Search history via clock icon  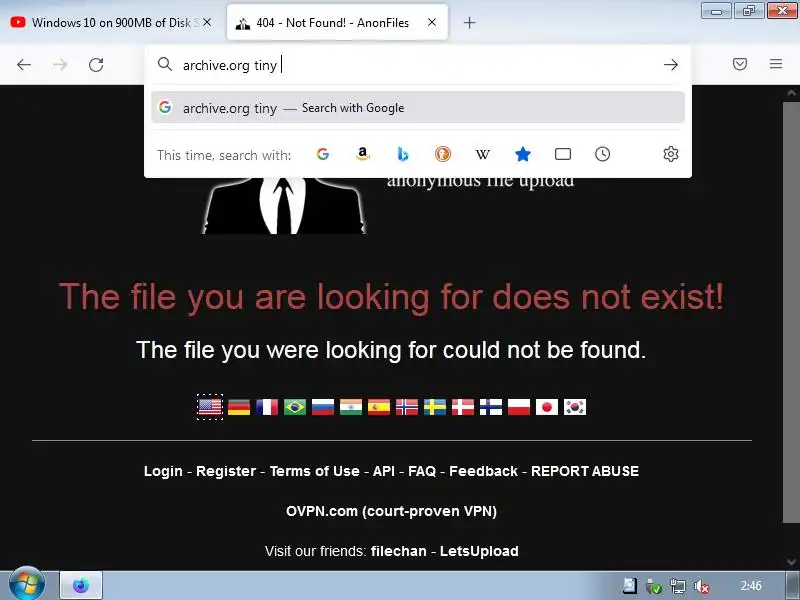click(603, 154)
